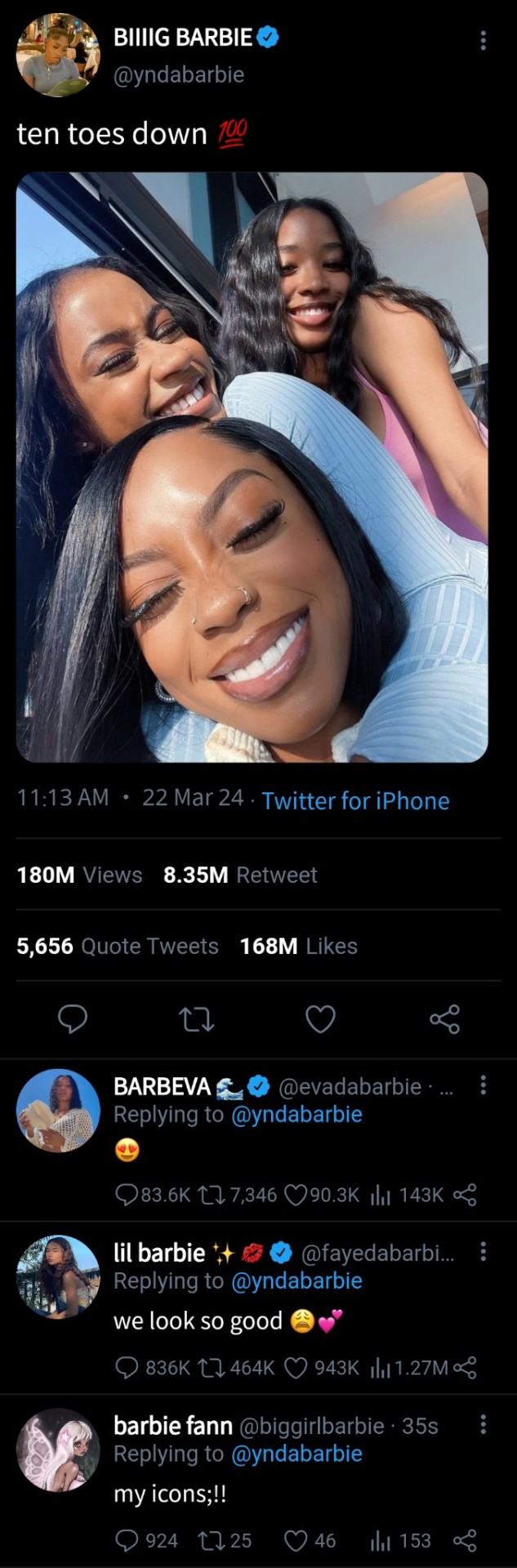Share BARBEVA's reply
The height and width of the screenshot is (1568, 517).
[464, 1195]
